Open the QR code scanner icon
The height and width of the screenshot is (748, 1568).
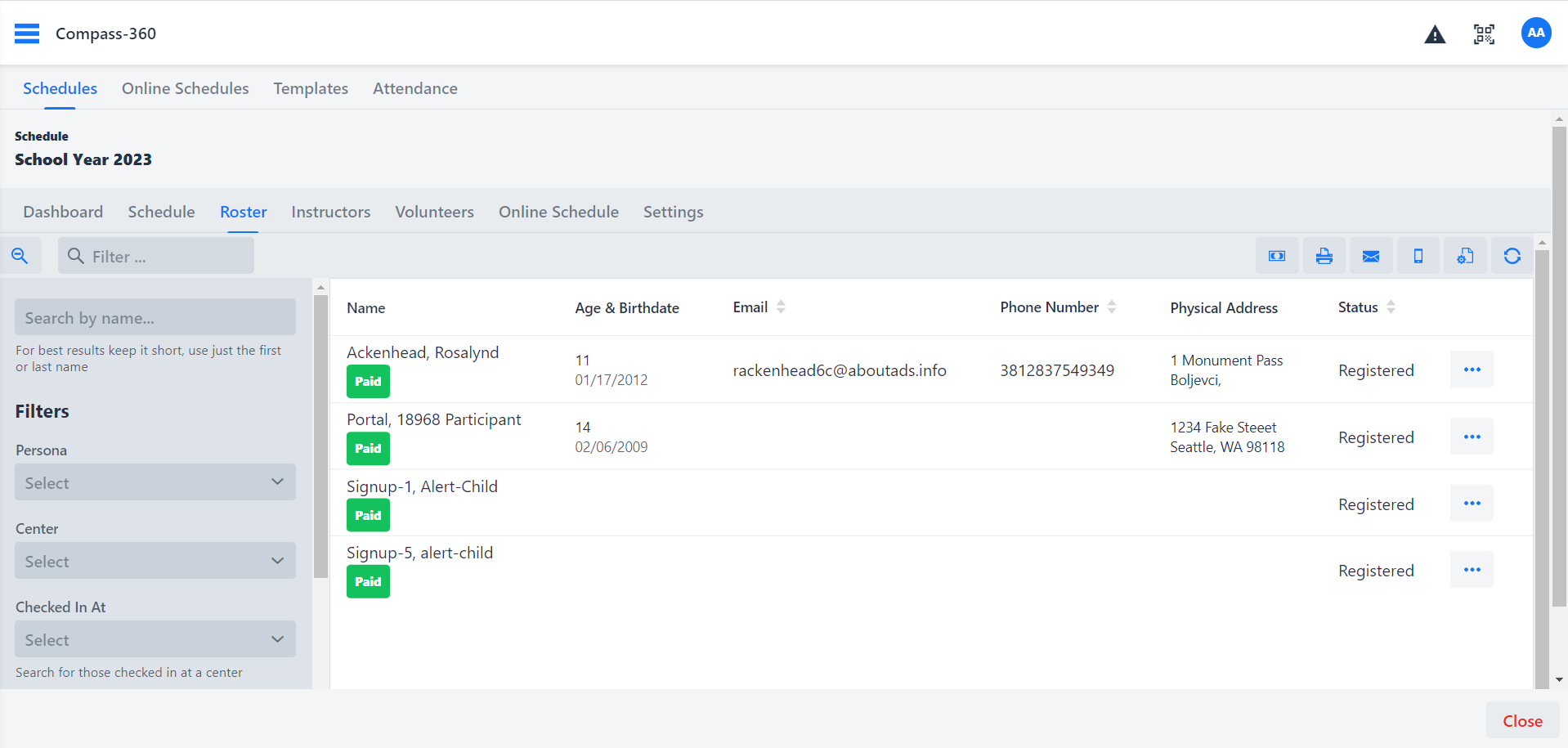click(1484, 34)
